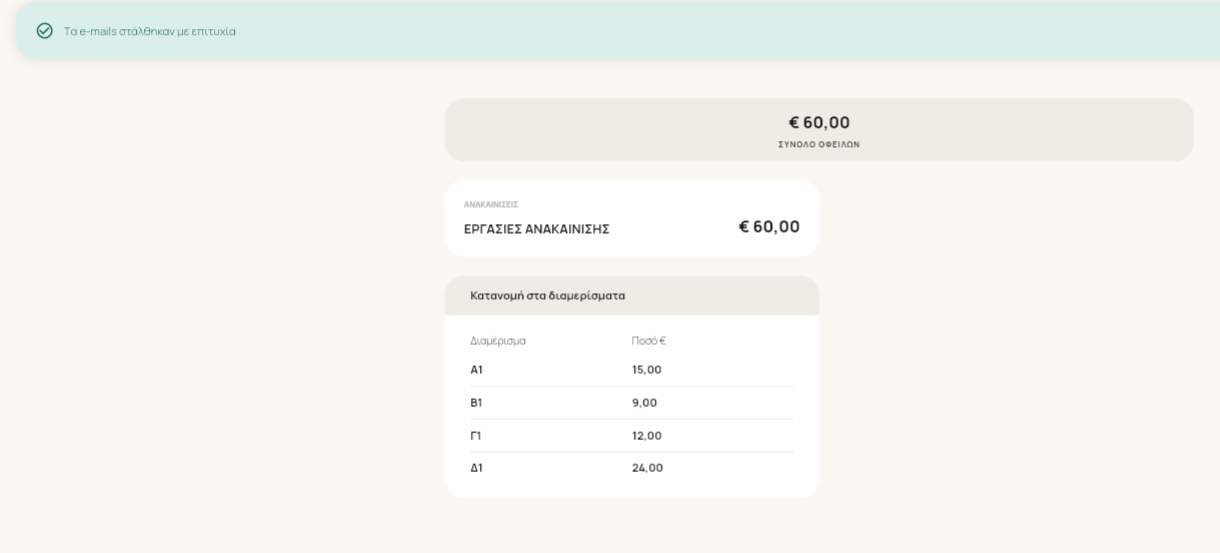Click the 24,00 amount for Δ1
1220x553 pixels.
point(648,468)
